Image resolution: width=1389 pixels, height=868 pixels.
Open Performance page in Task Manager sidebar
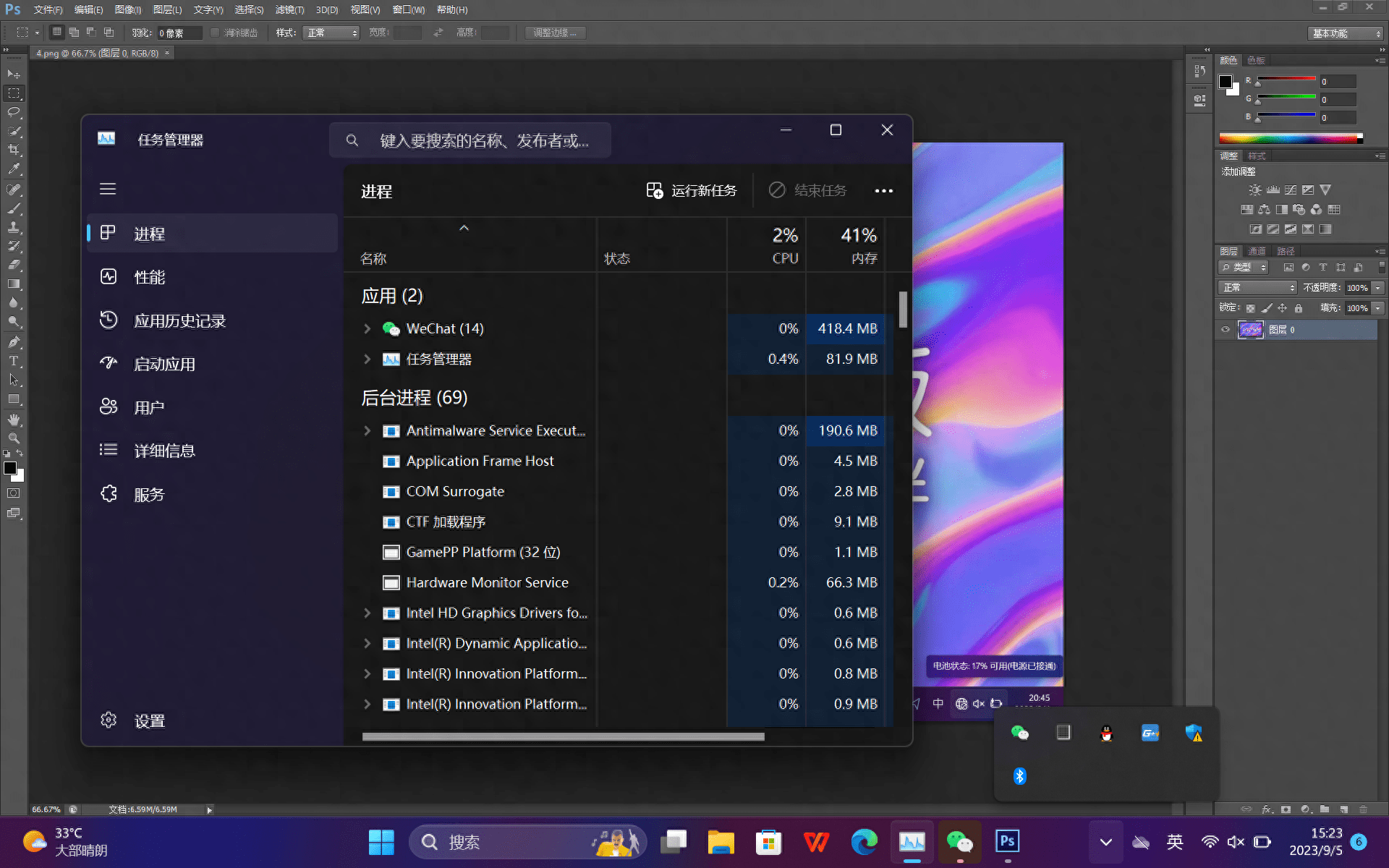(149, 277)
